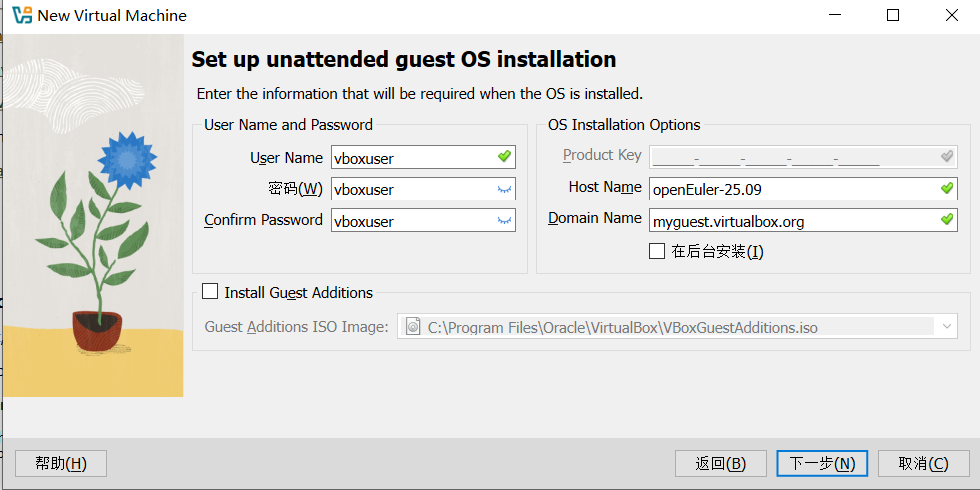Screen dimensions: 980x490
Task: Cancel the wizard with 取消(C)
Action: (x=923, y=463)
